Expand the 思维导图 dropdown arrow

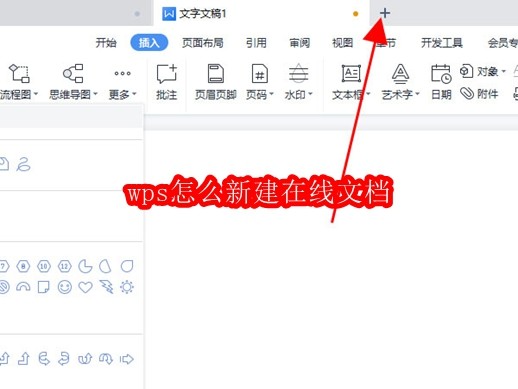95,94
